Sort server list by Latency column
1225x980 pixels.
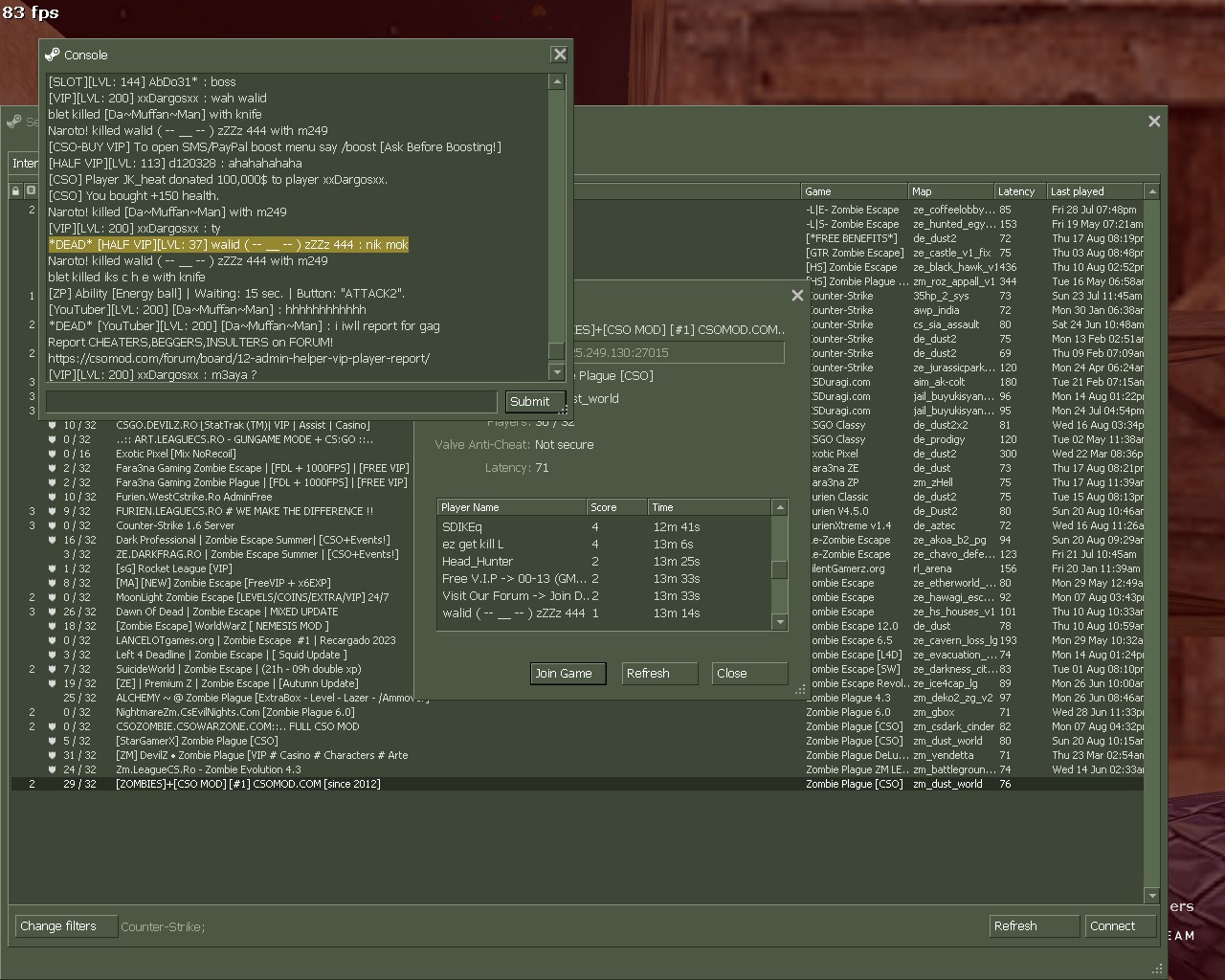point(1018,191)
